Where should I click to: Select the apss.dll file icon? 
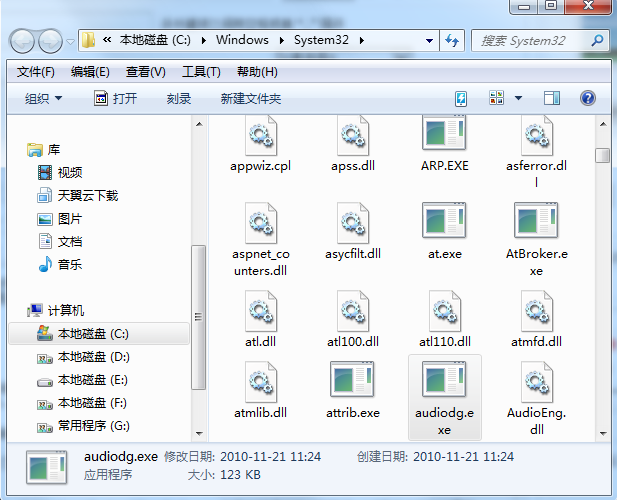[353, 136]
